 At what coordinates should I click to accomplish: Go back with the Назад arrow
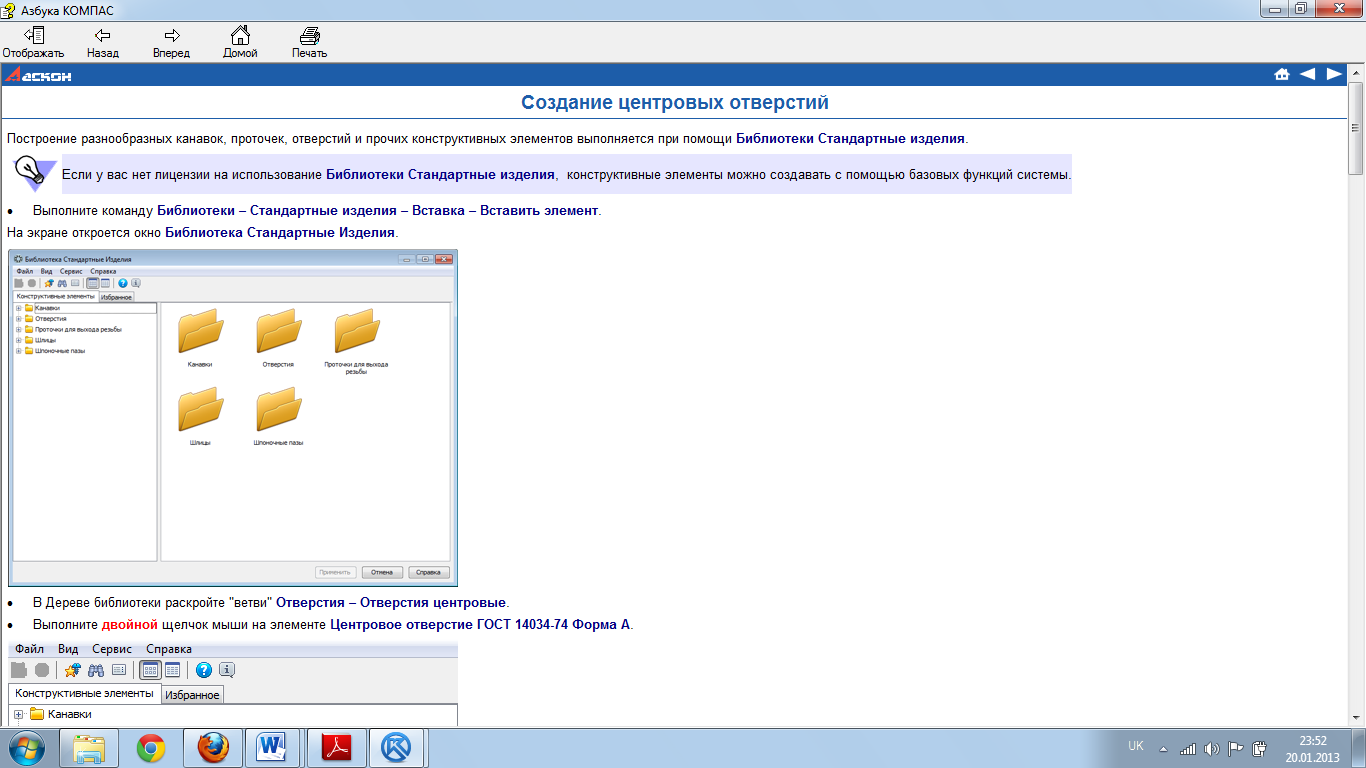102,35
